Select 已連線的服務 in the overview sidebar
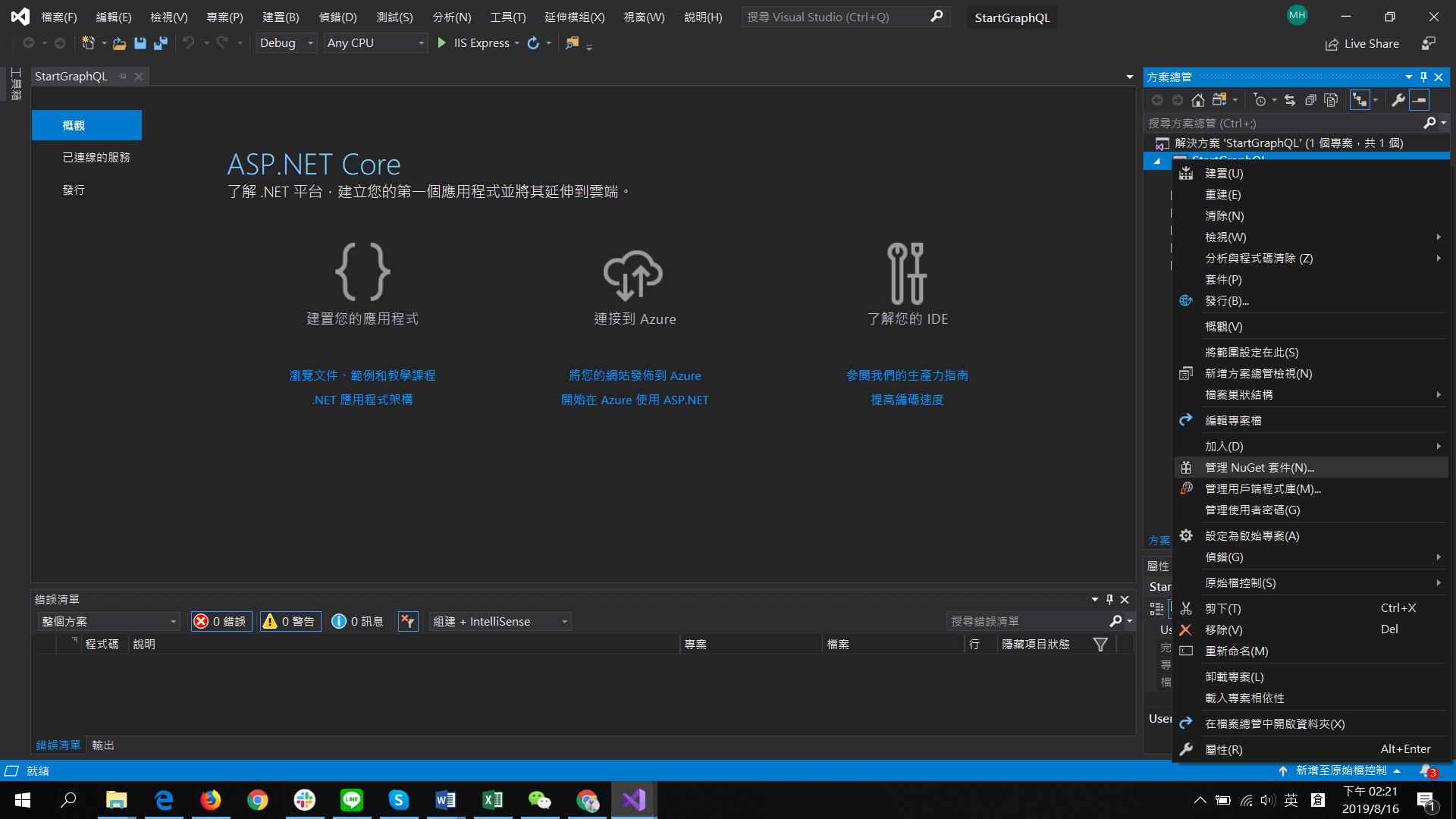The height and width of the screenshot is (819, 1456). 96,158
